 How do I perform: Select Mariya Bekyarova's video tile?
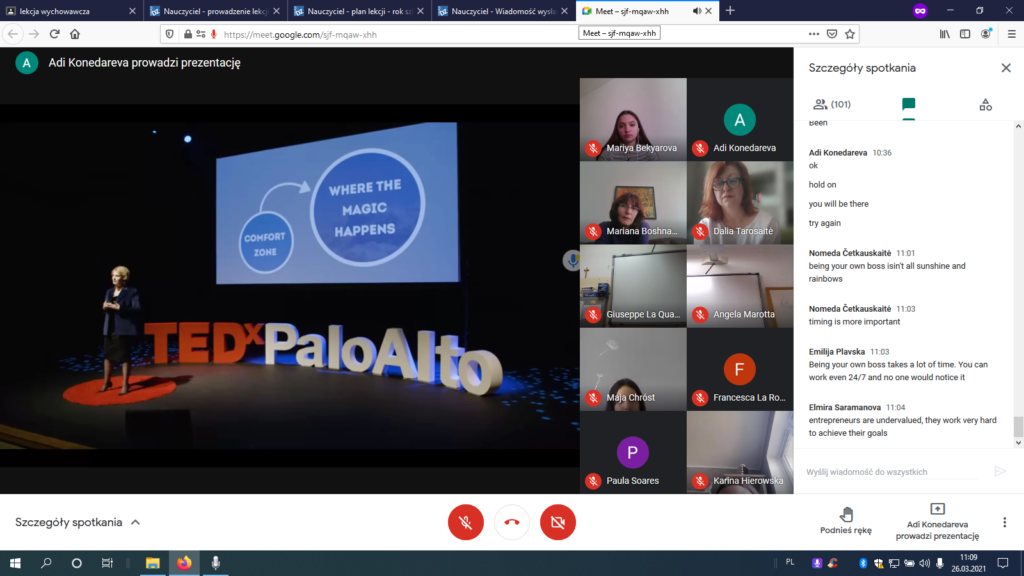(x=633, y=119)
